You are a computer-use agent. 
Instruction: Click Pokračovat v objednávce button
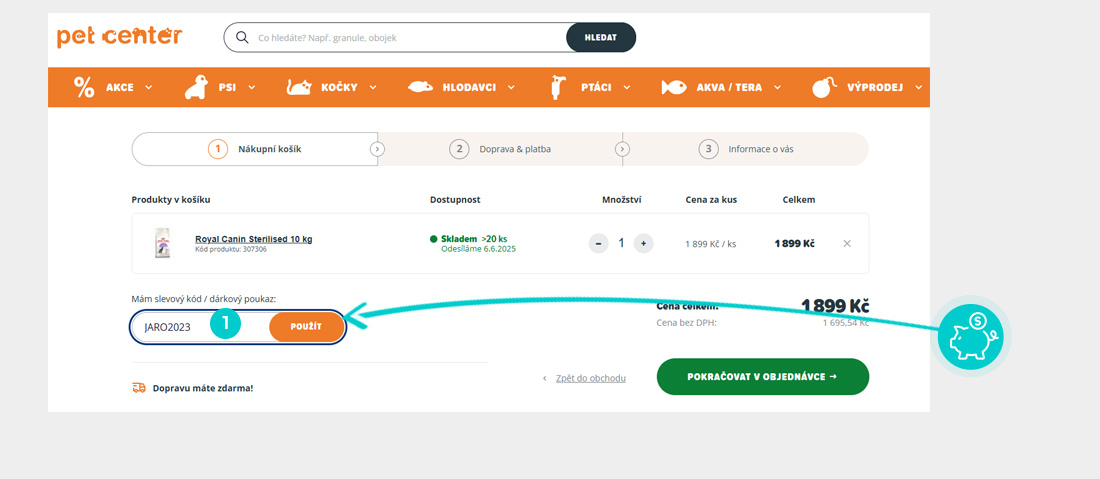762,377
